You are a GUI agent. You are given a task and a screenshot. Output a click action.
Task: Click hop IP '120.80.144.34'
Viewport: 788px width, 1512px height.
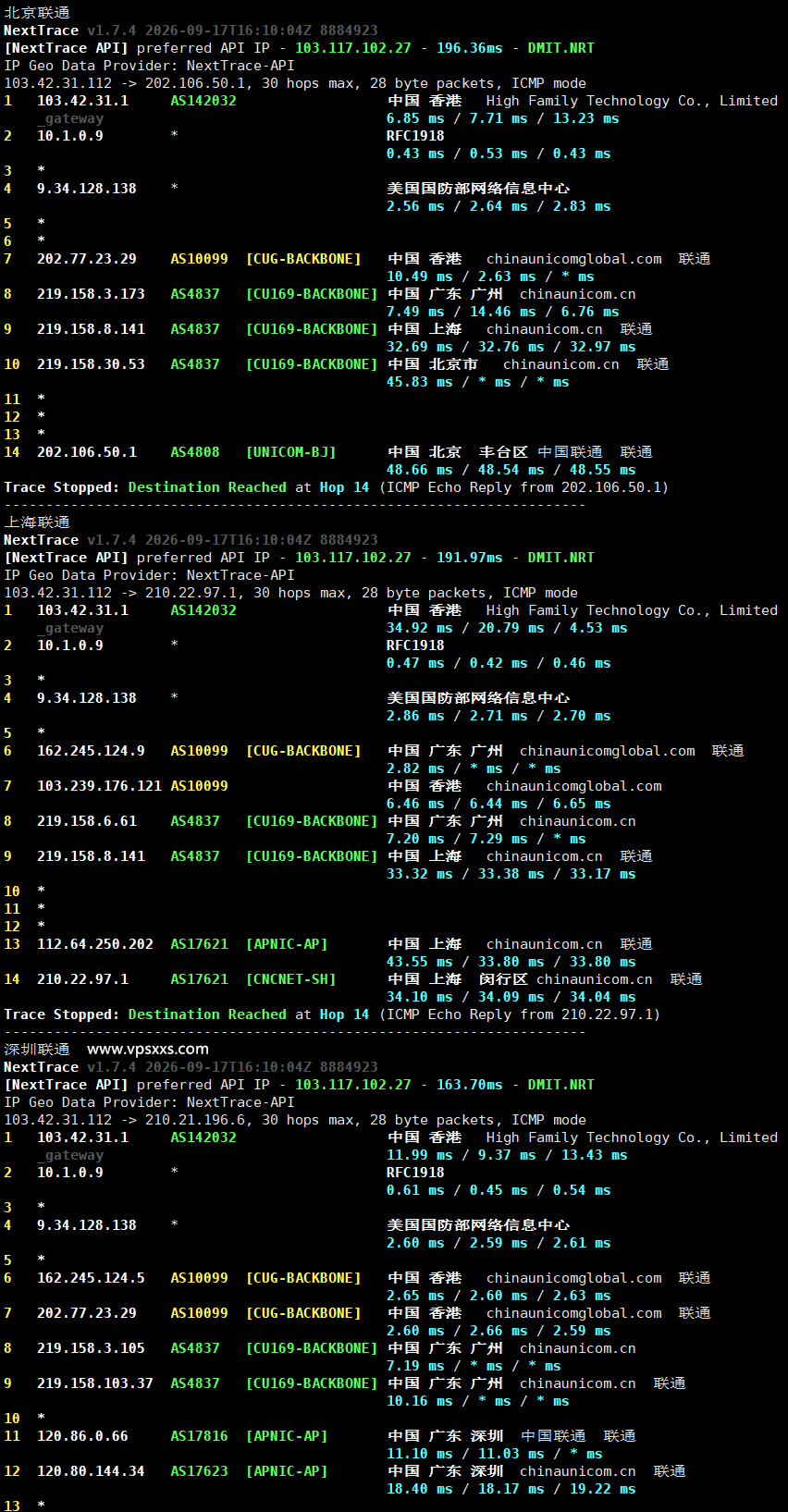(x=91, y=1471)
